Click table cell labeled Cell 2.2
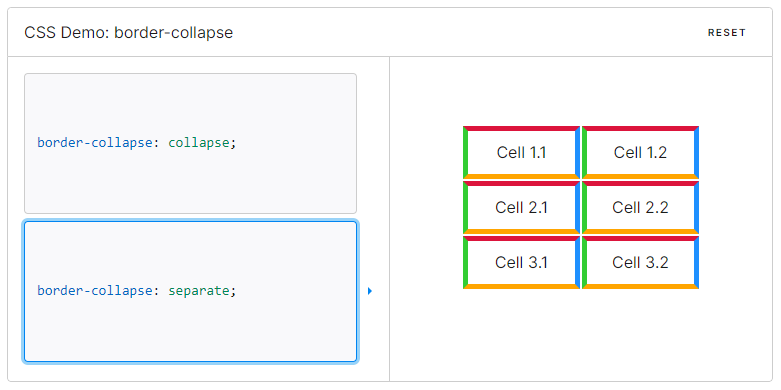 pos(640,207)
